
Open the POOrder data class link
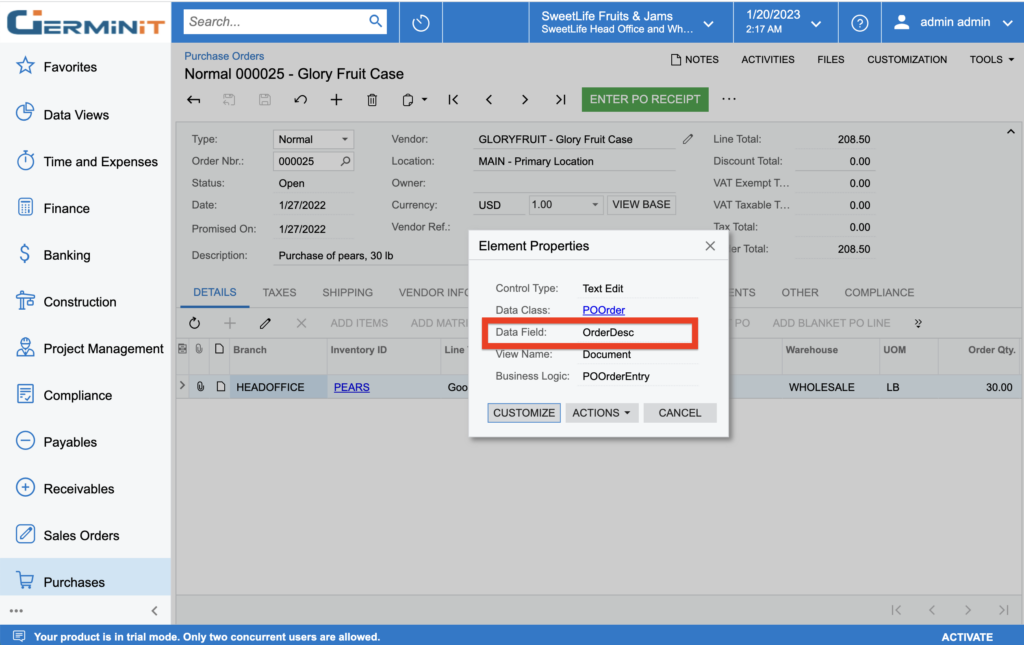[603, 310]
